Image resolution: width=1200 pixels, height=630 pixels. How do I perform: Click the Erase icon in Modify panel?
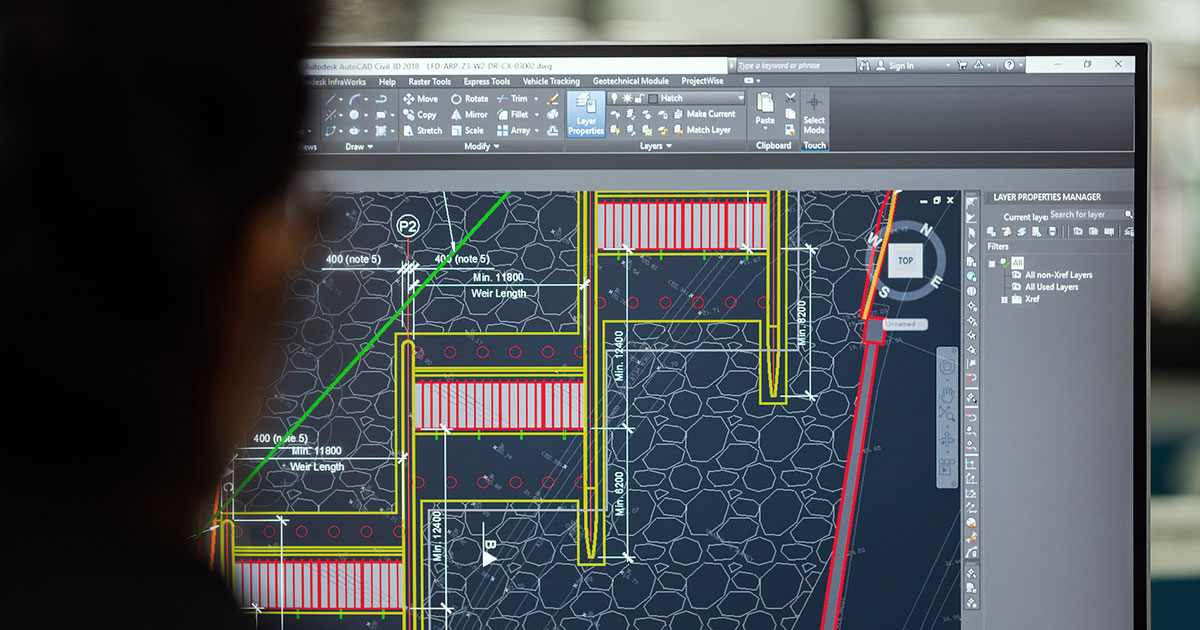point(552,99)
